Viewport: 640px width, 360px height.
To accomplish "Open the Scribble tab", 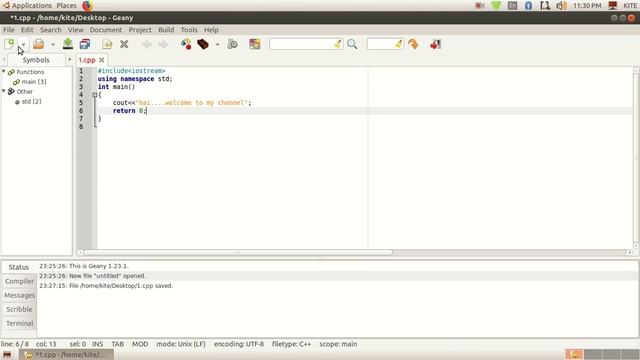I will pyautogui.click(x=19, y=309).
